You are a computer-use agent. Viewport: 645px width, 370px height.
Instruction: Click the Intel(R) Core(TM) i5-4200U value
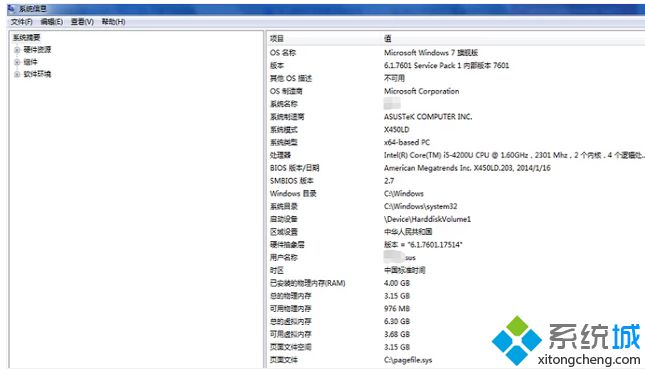coord(514,155)
